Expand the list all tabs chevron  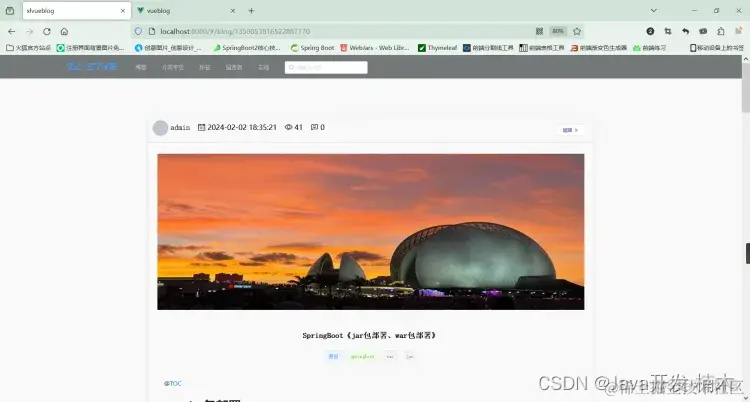coord(653,11)
